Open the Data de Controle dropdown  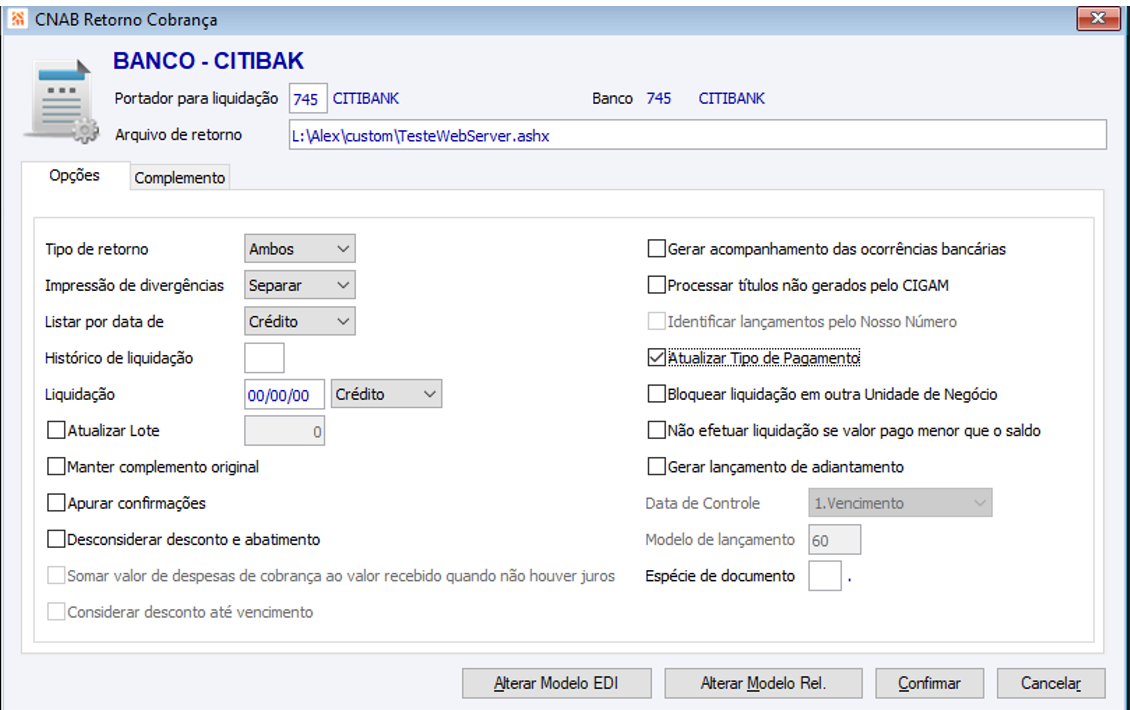pyautogui.click(x=900, y=502)
